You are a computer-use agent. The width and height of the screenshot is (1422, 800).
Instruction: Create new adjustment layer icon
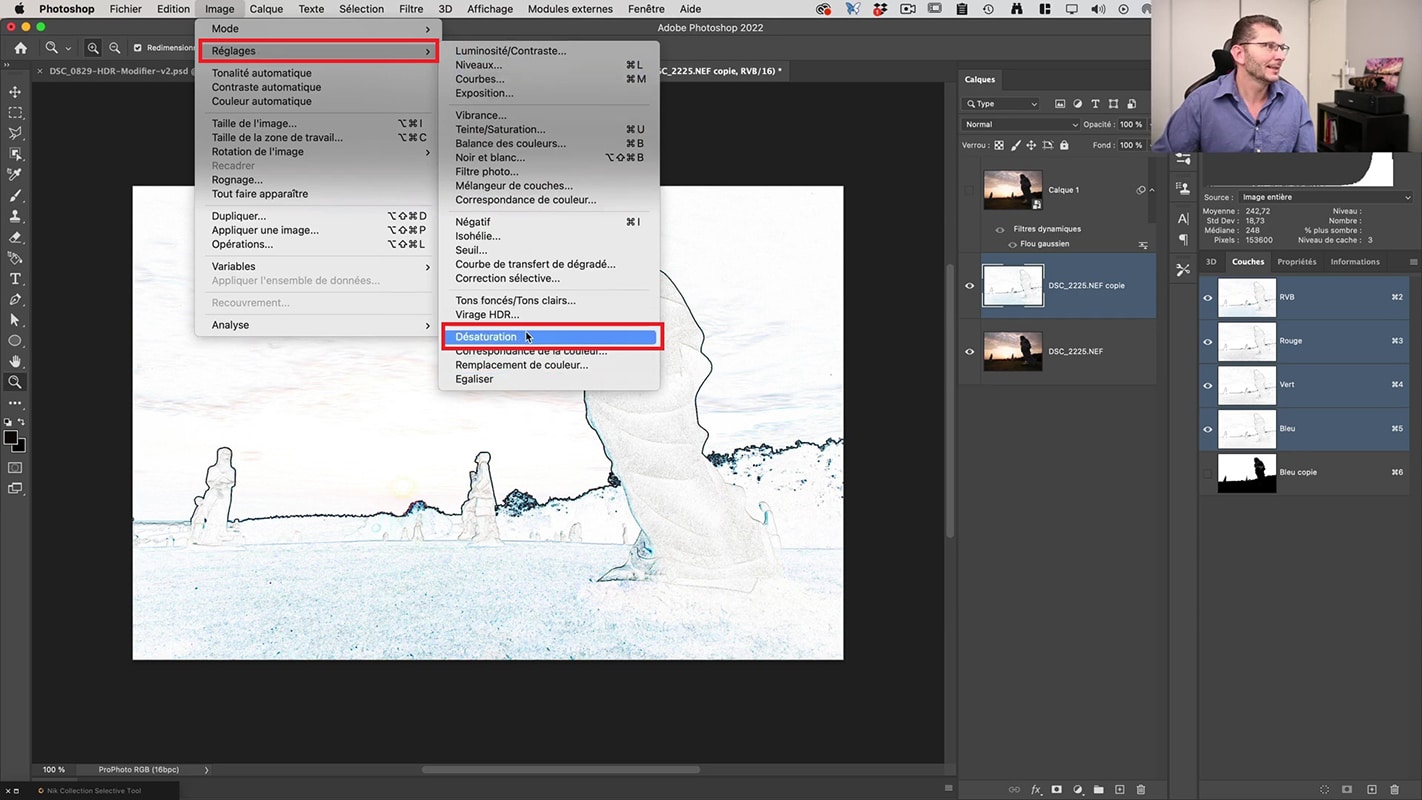pyautogui.click(x=1078, y=790)
